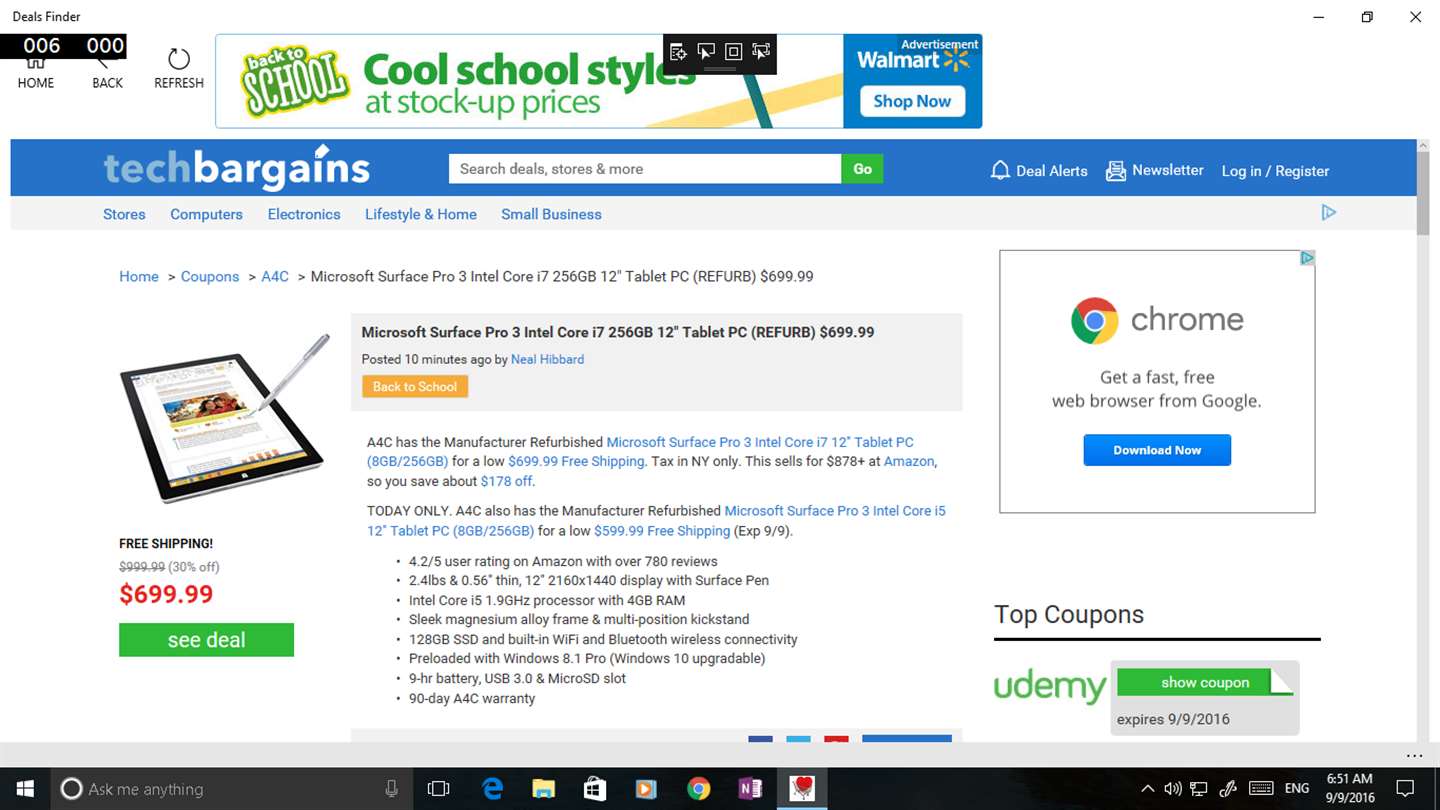Open the Small Business menu
1440x810 pixels.
pos(551,214)
